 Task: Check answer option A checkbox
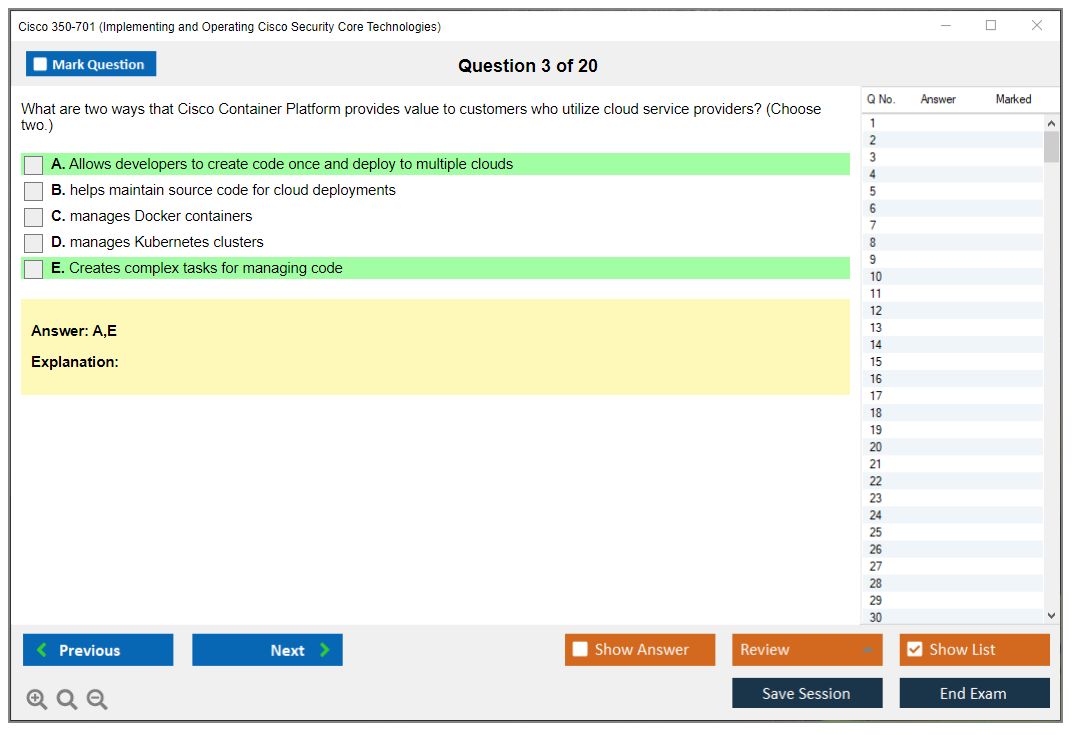point(33,164)
